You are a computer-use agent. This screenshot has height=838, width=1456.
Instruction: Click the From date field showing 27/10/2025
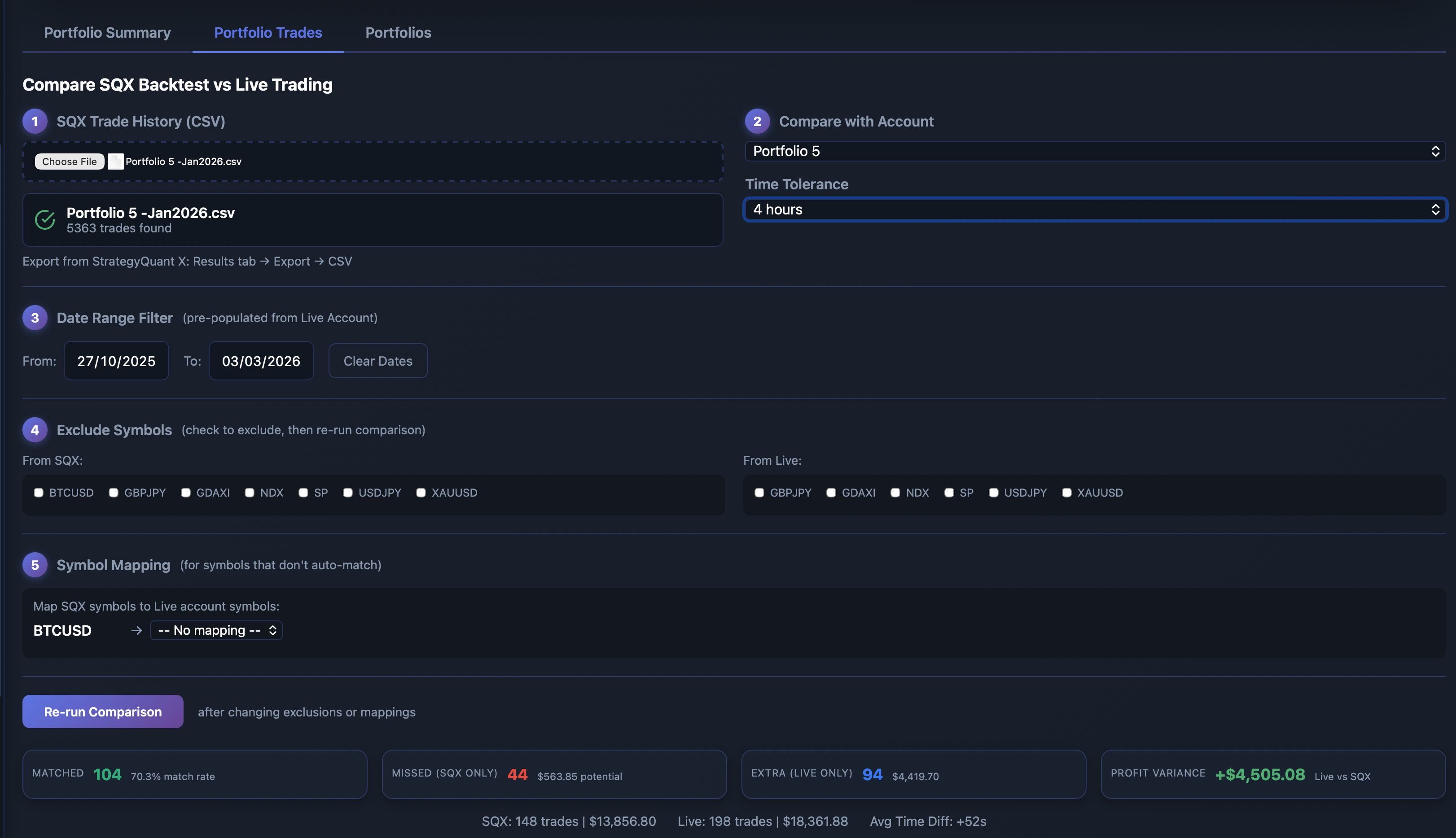pos(116,361)
